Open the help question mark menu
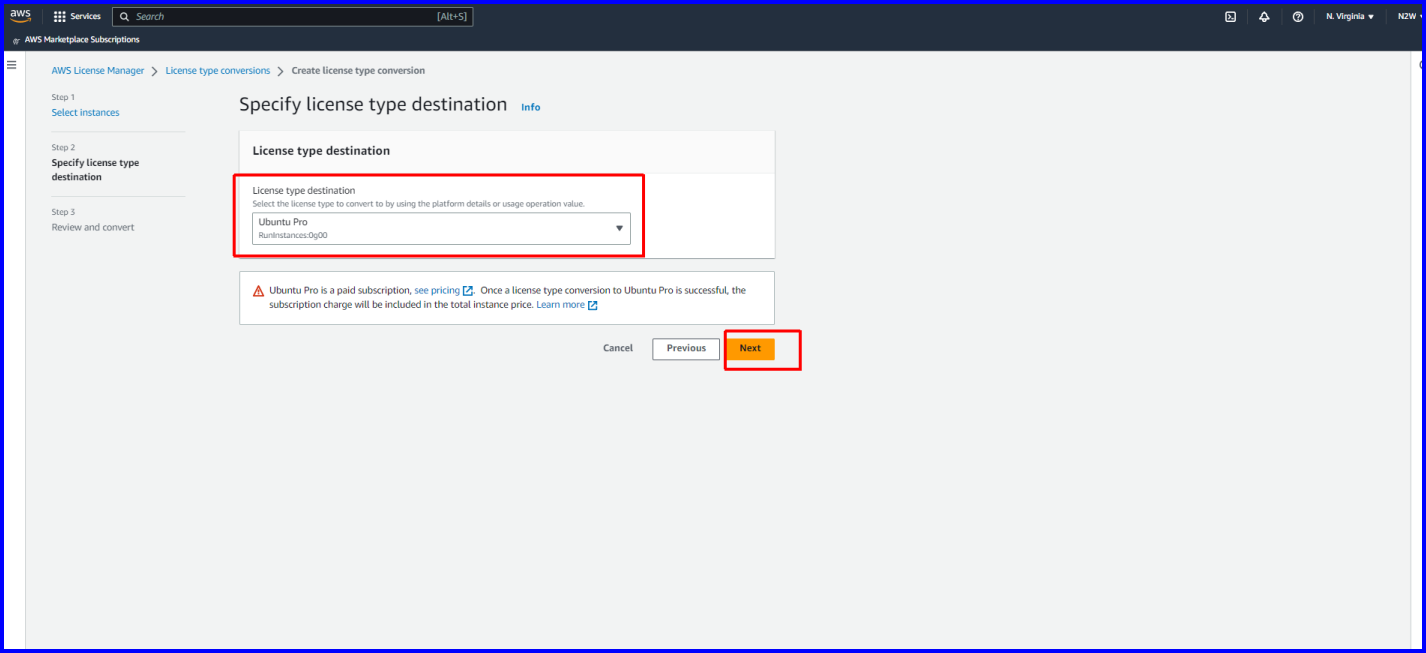The height and width of the screenshot is (653, 1426). tap(1298, 17)
